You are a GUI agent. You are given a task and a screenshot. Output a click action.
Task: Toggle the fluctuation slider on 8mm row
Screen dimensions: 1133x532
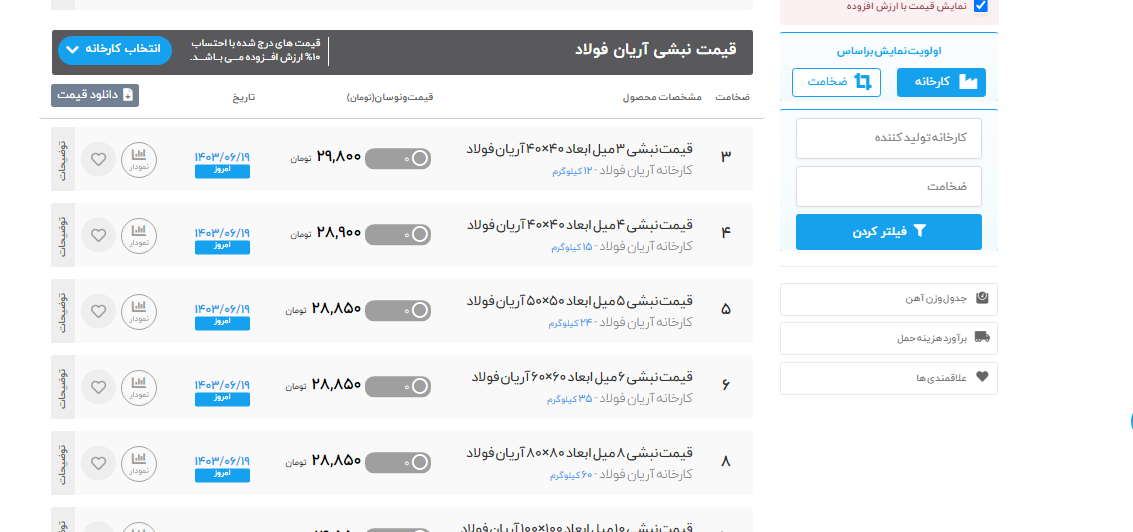[398, 462]
